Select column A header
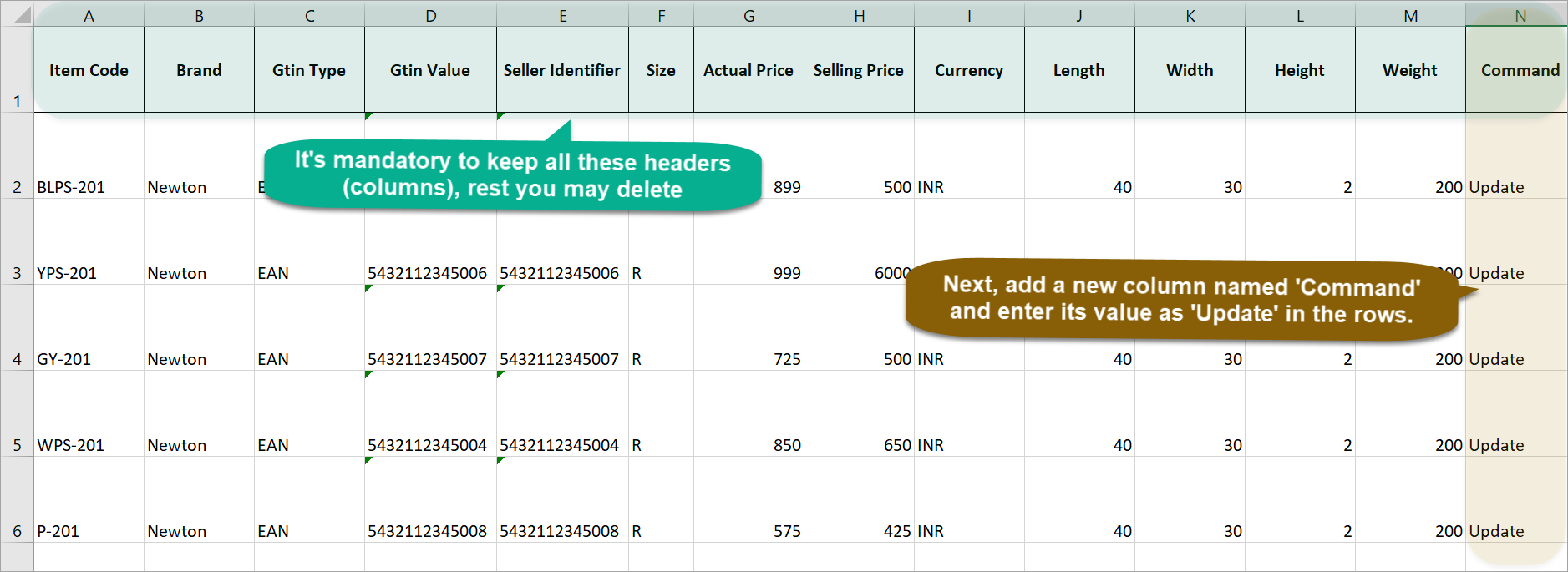This screenshot has height=572, width=1568. [89, 15]
